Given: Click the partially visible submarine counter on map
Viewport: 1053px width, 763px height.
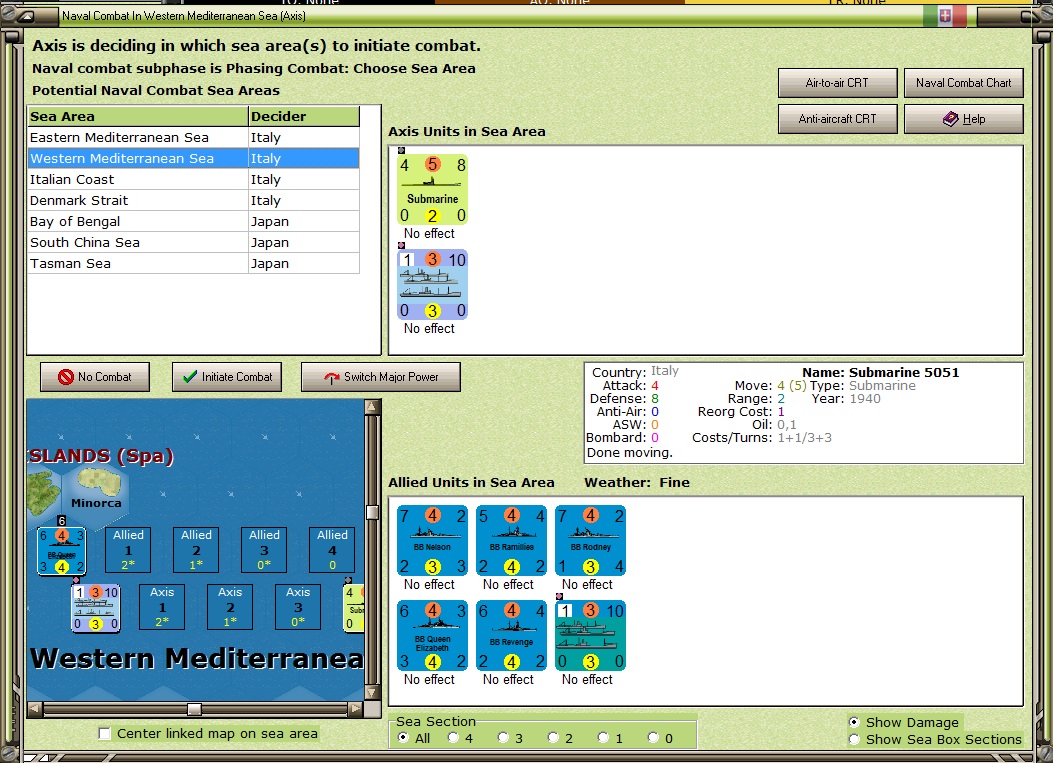Looking at the screenshot, I should pyautogui.click(x=353, y=608).
